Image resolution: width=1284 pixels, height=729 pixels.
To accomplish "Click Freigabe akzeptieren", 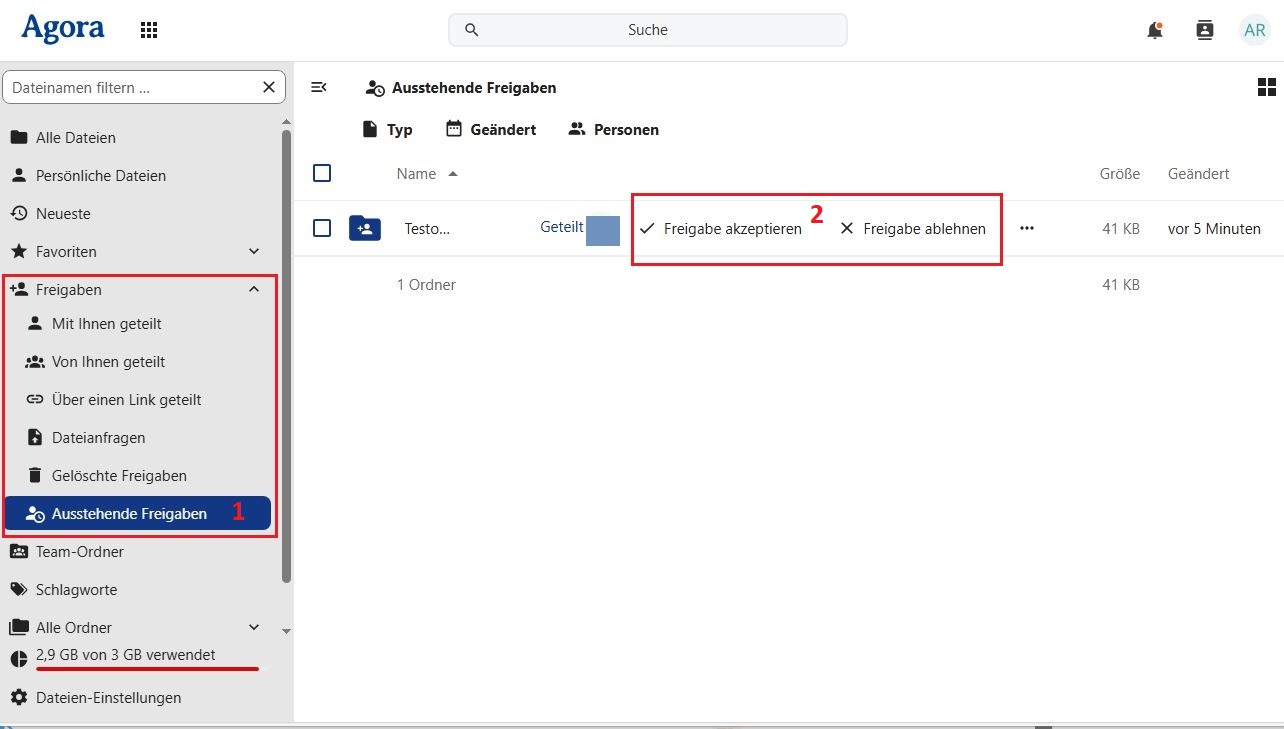I will [721, 229].
